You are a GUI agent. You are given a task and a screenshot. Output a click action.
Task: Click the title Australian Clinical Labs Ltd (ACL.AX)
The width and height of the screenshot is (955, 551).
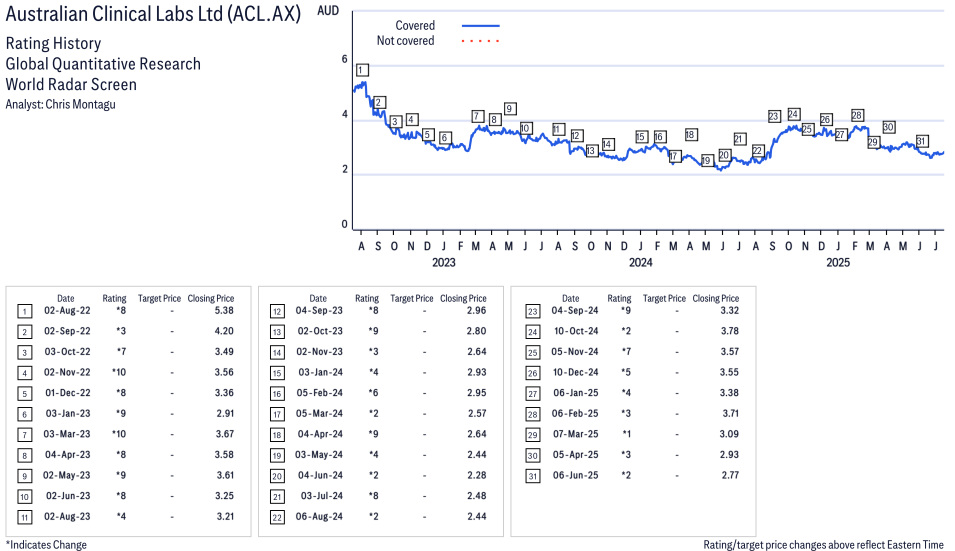(x=153, y=14)
